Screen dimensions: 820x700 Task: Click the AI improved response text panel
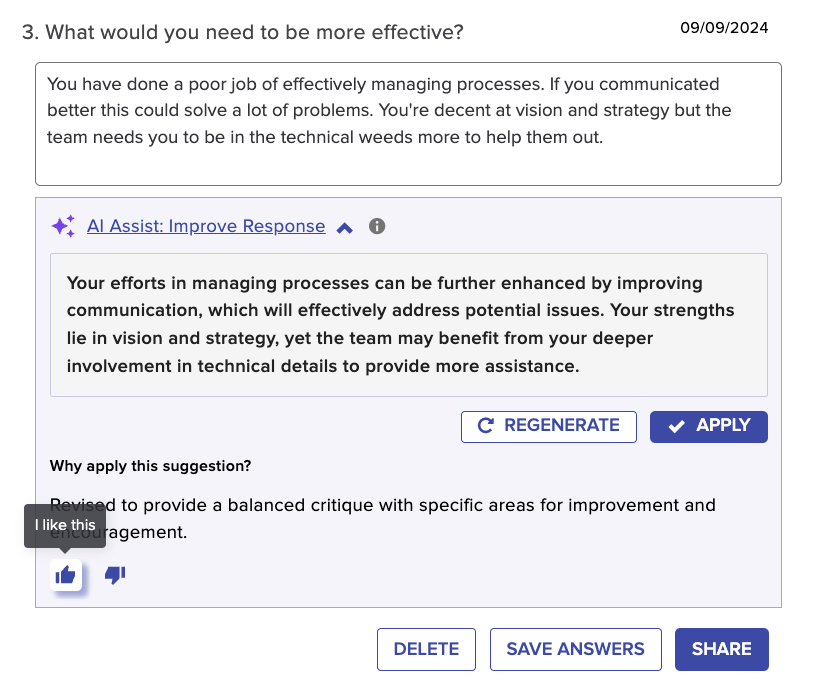point(409,325)
